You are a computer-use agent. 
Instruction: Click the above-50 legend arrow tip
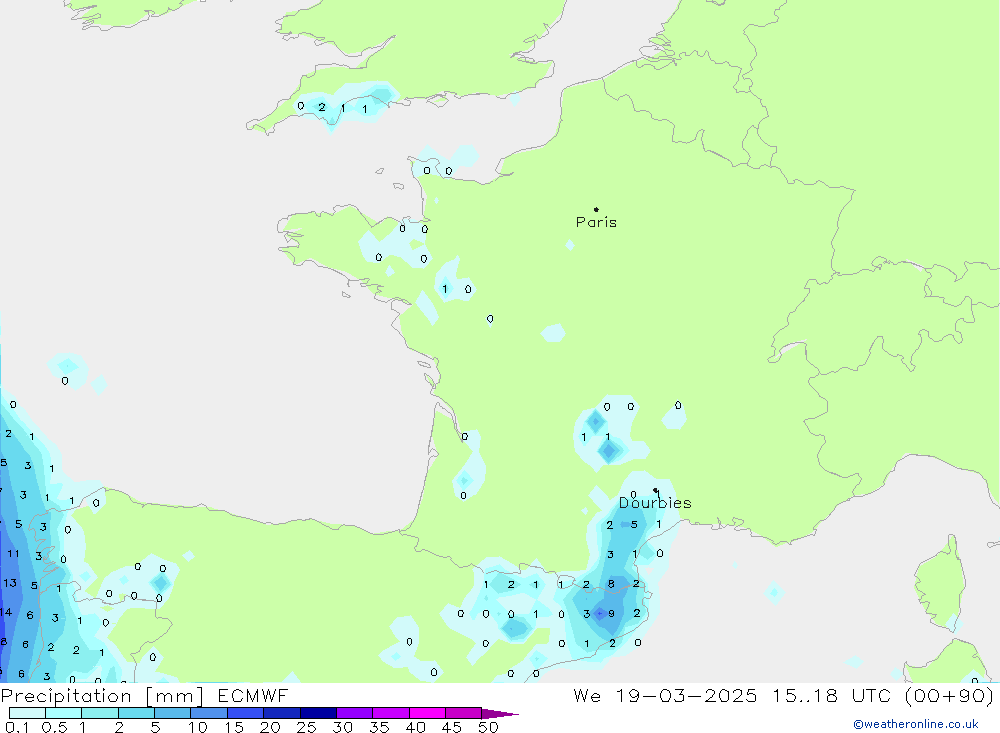[501, 714]
